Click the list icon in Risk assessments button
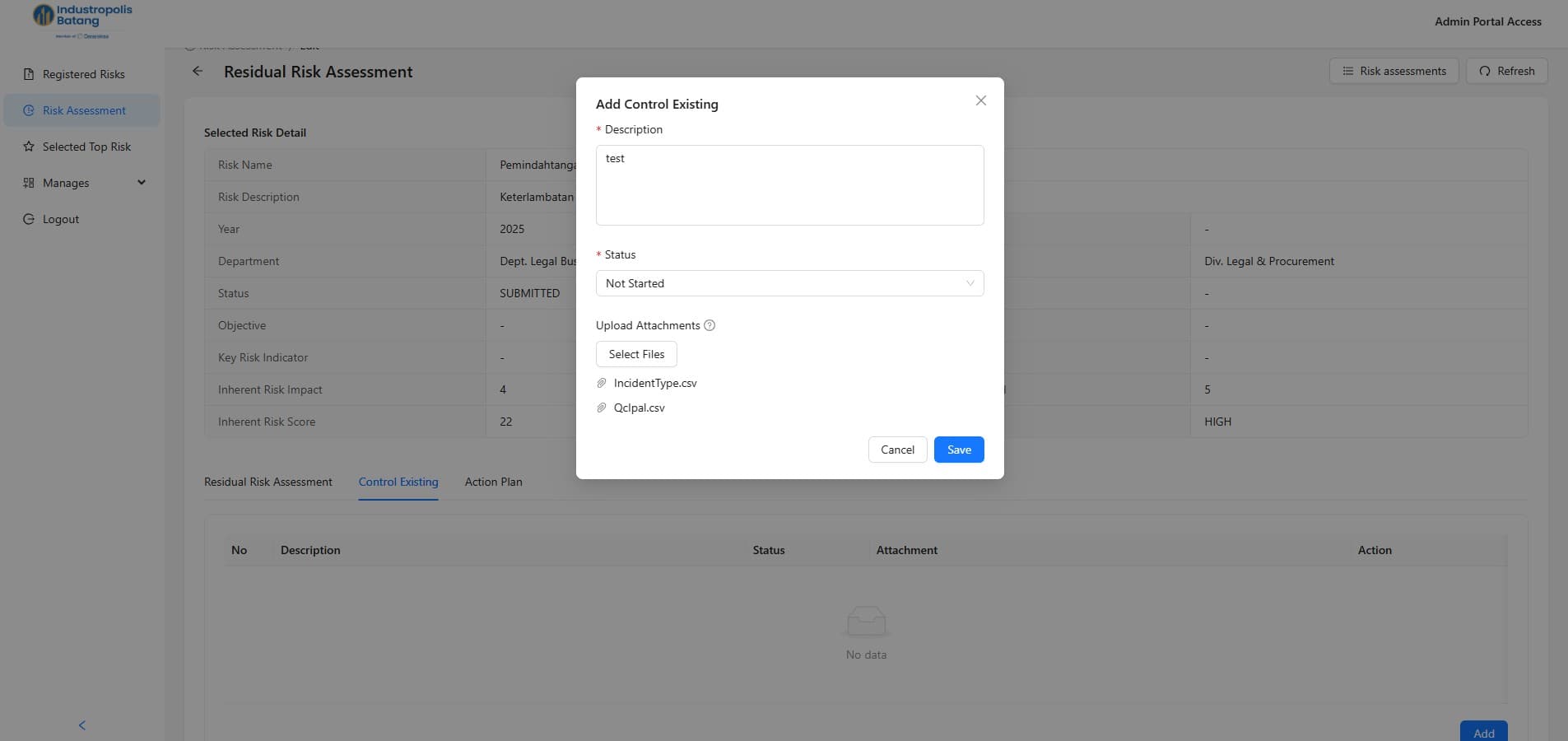 (1347, 71)
